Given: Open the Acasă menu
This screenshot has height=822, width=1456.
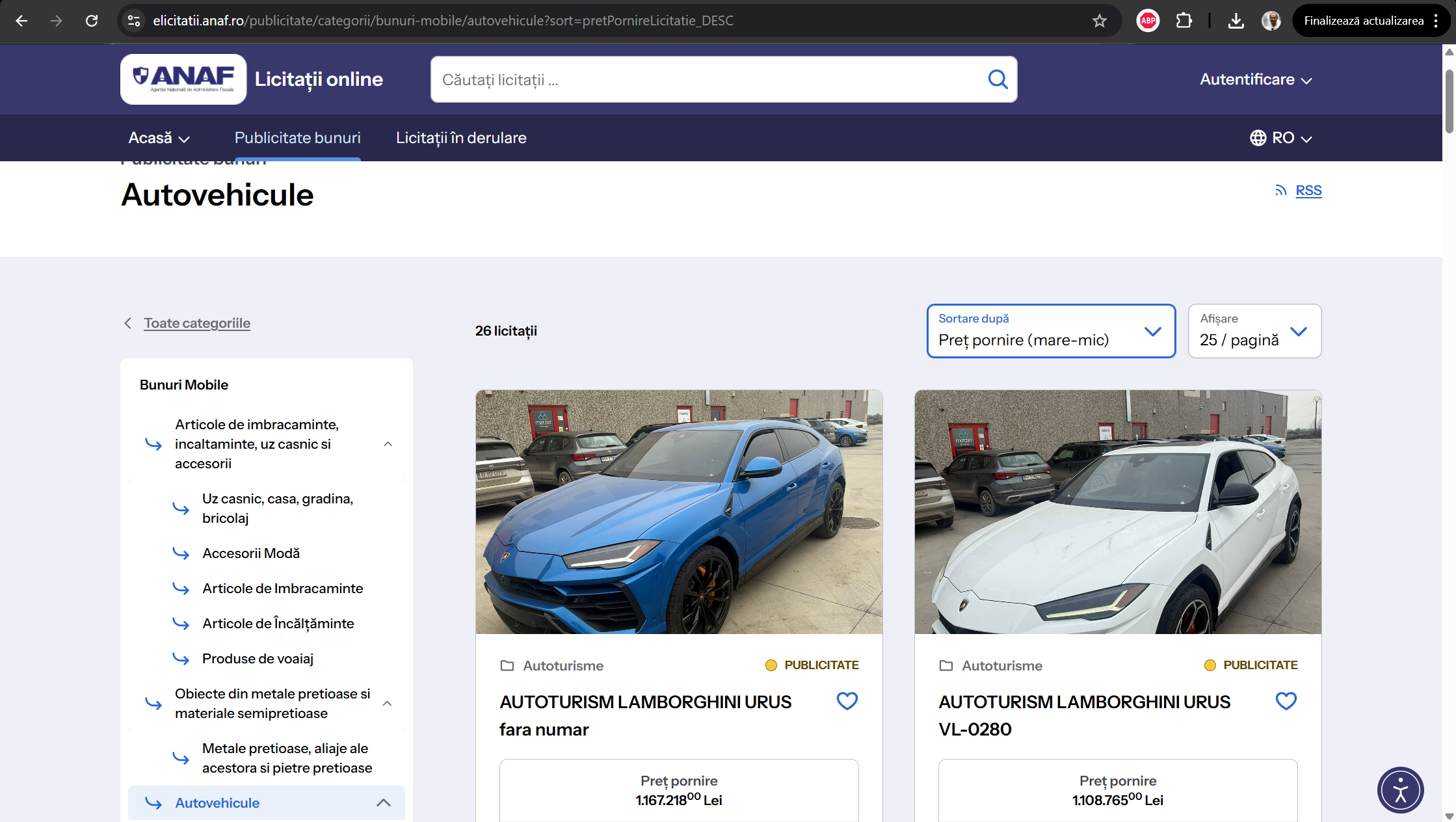Looking at the screenshot, I should (159, 138).
